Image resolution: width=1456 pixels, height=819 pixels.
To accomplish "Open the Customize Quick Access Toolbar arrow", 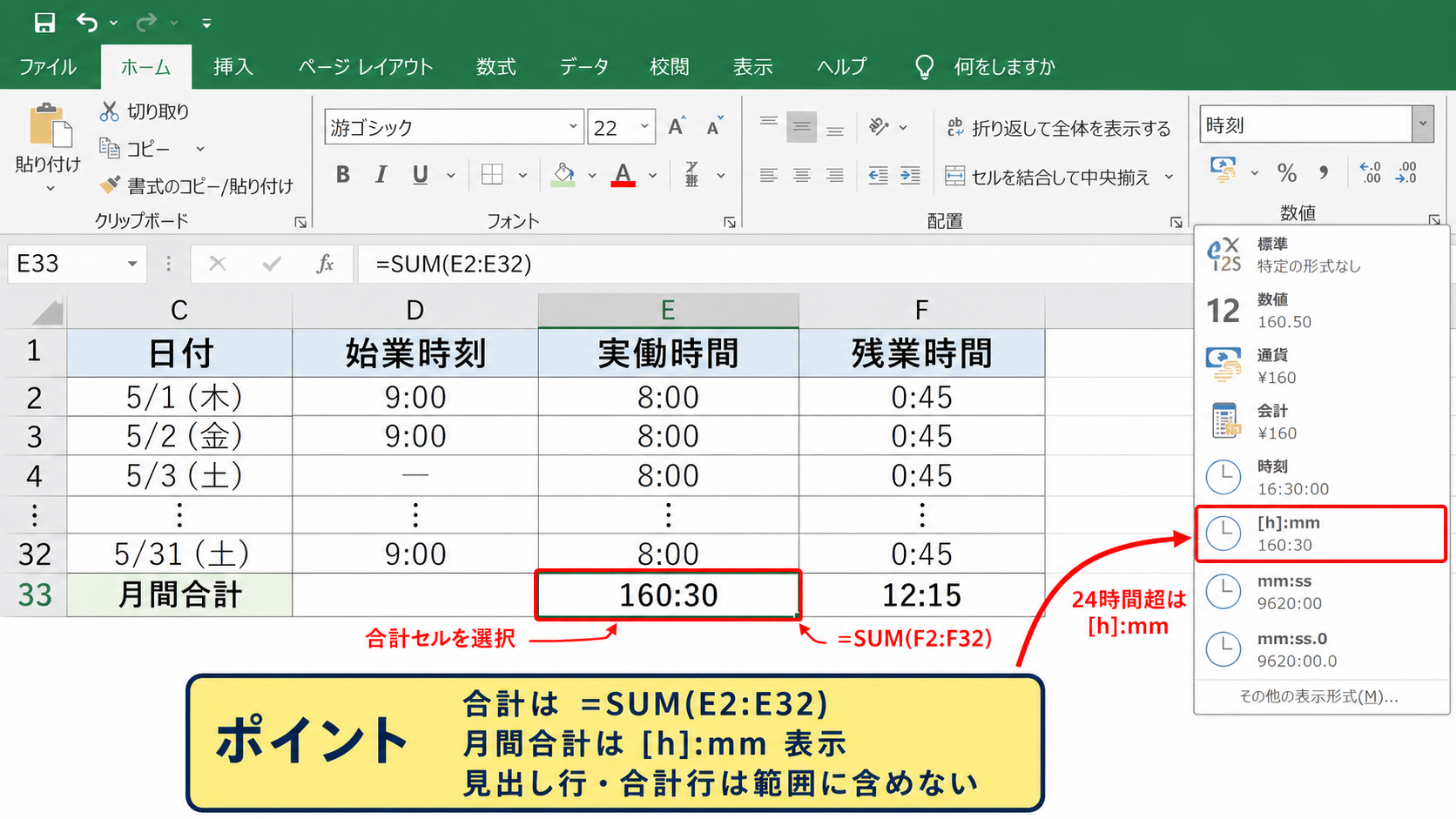I will (206, 23).
